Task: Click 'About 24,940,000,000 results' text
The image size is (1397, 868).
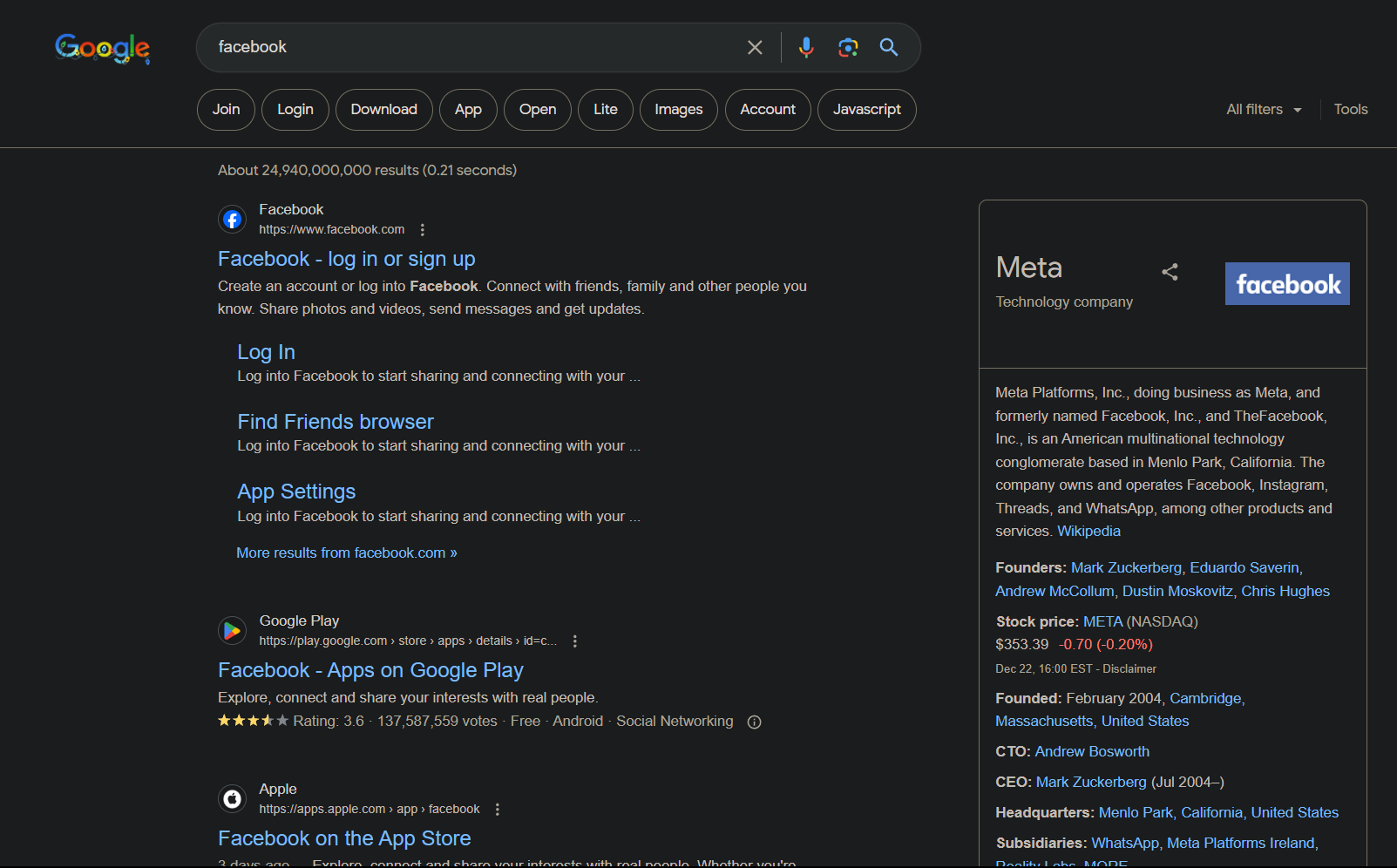Action: [318, 170]
